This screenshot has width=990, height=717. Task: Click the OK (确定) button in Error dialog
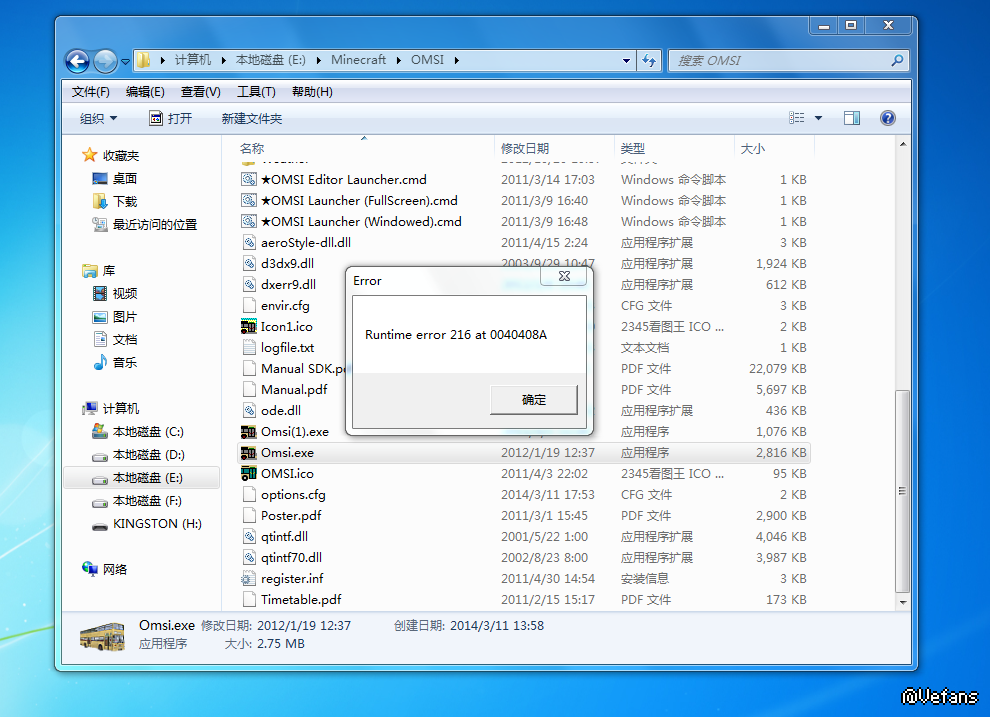(x=534, y=400)
